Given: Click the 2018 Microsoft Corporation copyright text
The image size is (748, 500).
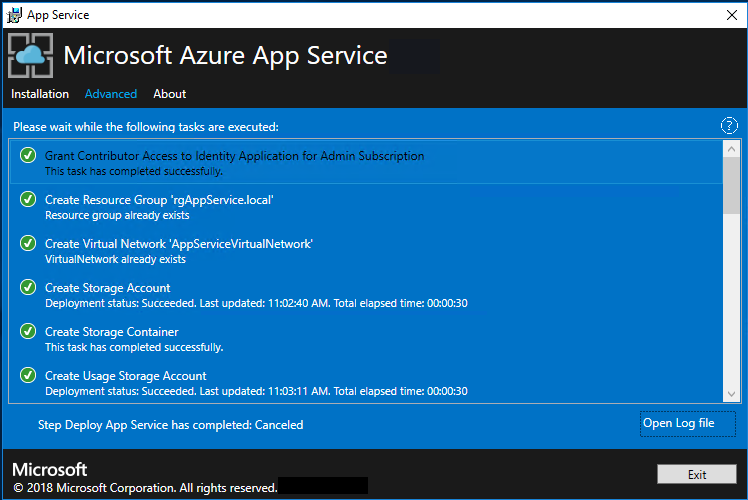Looking at the screenshot, I should [145, 488].
